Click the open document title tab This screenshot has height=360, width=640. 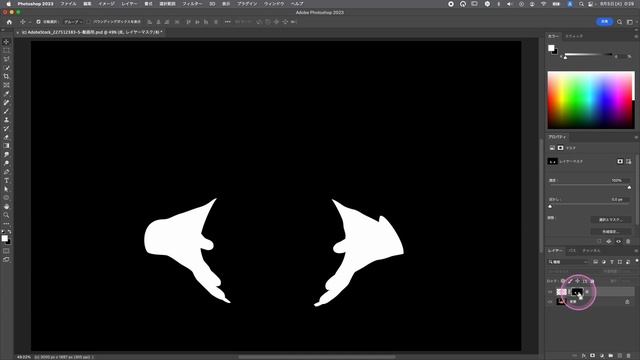tap(91, 32)
